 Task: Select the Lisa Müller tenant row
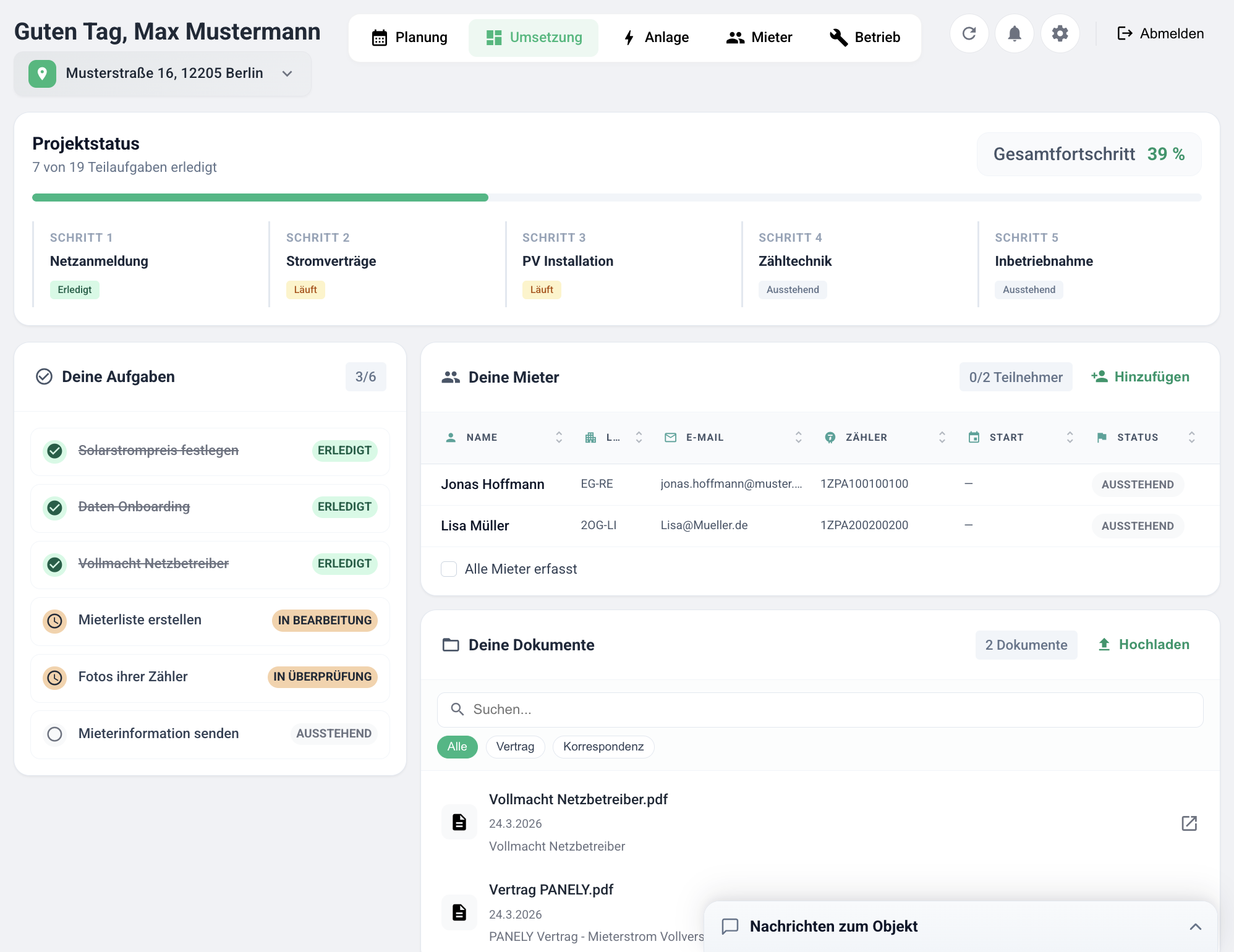point(820,526)
